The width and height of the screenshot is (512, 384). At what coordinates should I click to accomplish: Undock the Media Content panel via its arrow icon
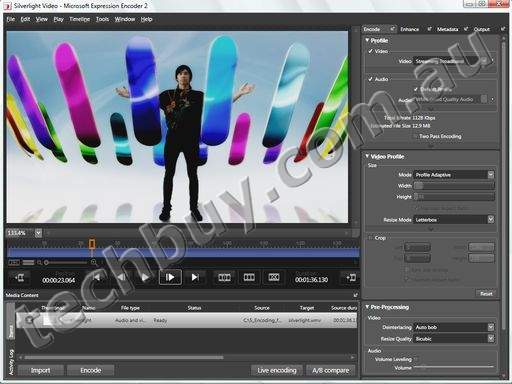click(355, 295)
